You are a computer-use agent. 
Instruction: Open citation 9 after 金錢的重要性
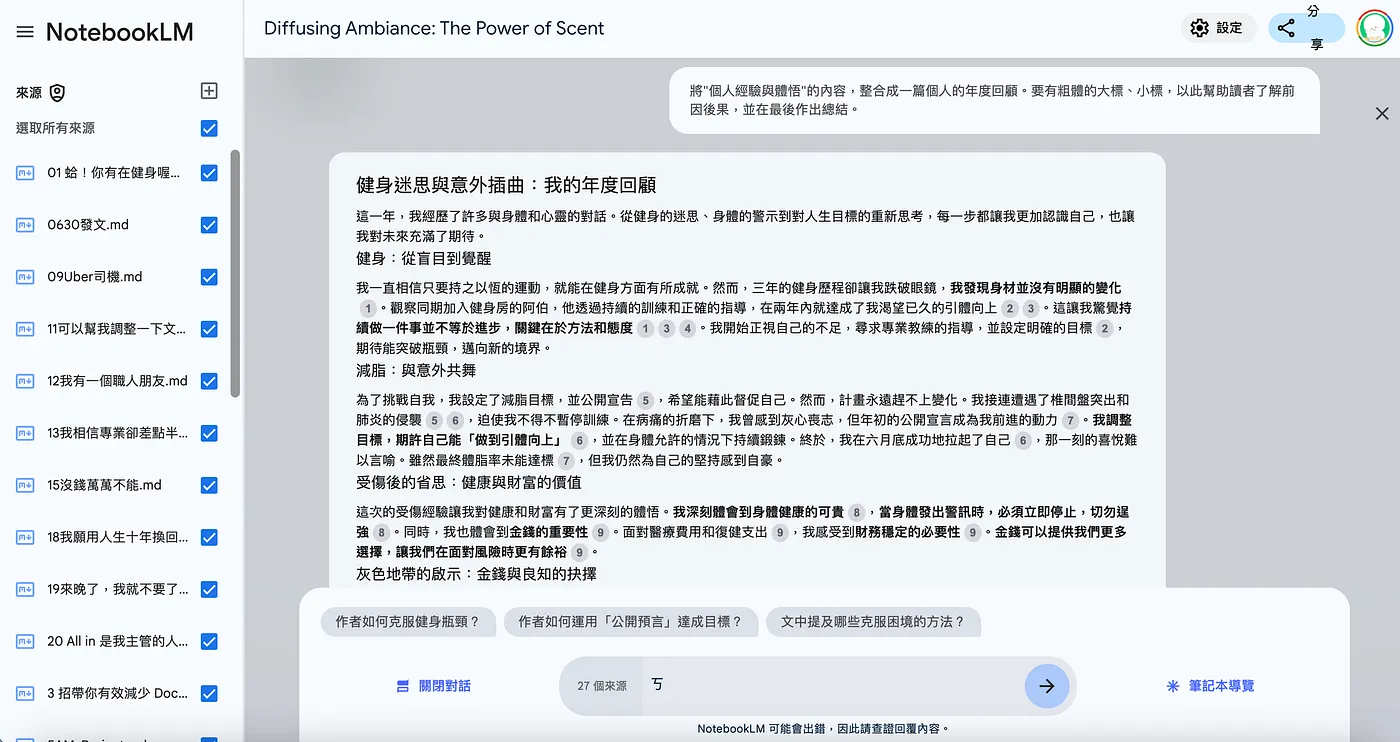tap(600, 532)
